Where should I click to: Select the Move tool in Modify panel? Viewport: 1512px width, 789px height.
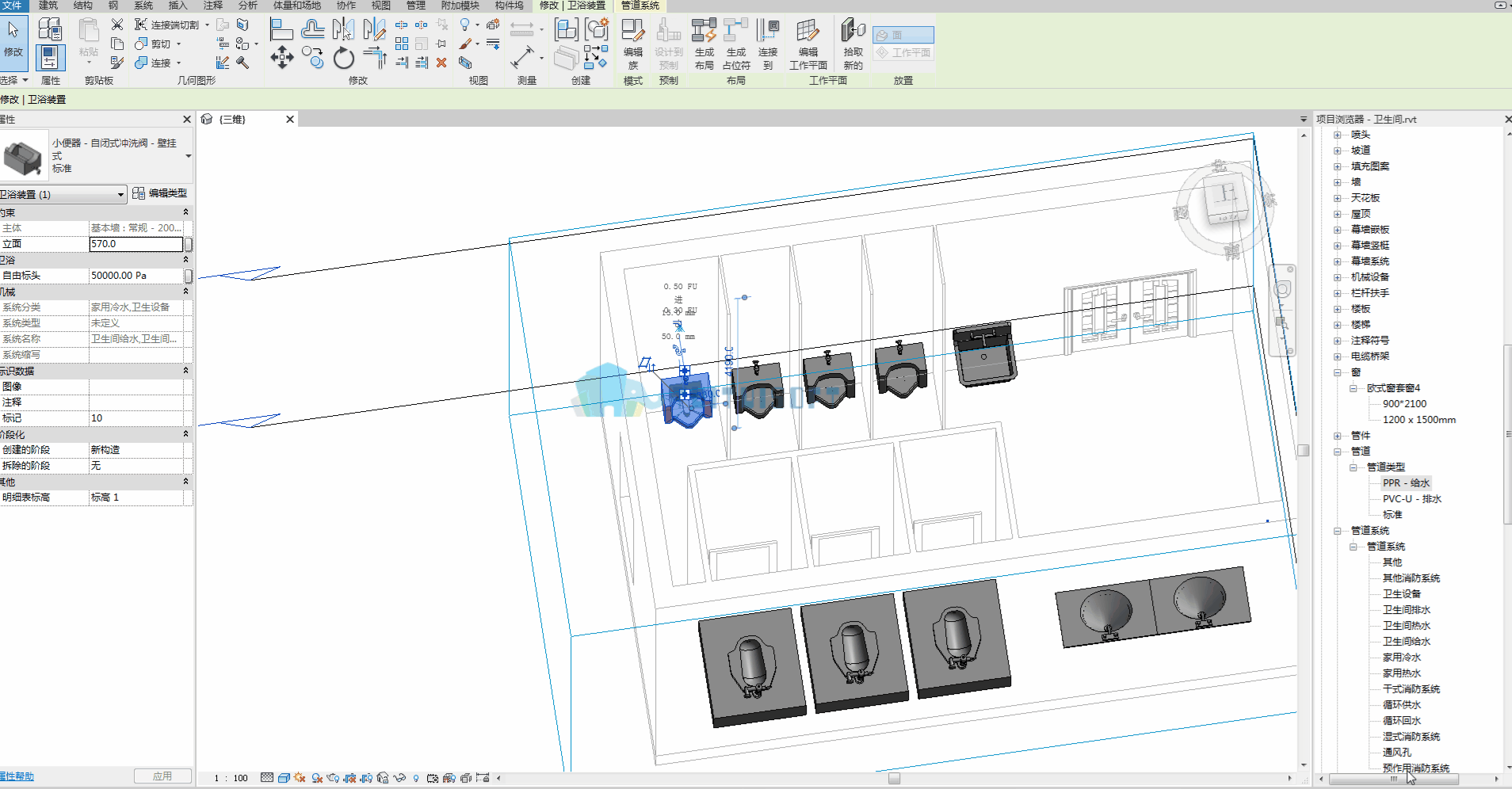point(282,57)
